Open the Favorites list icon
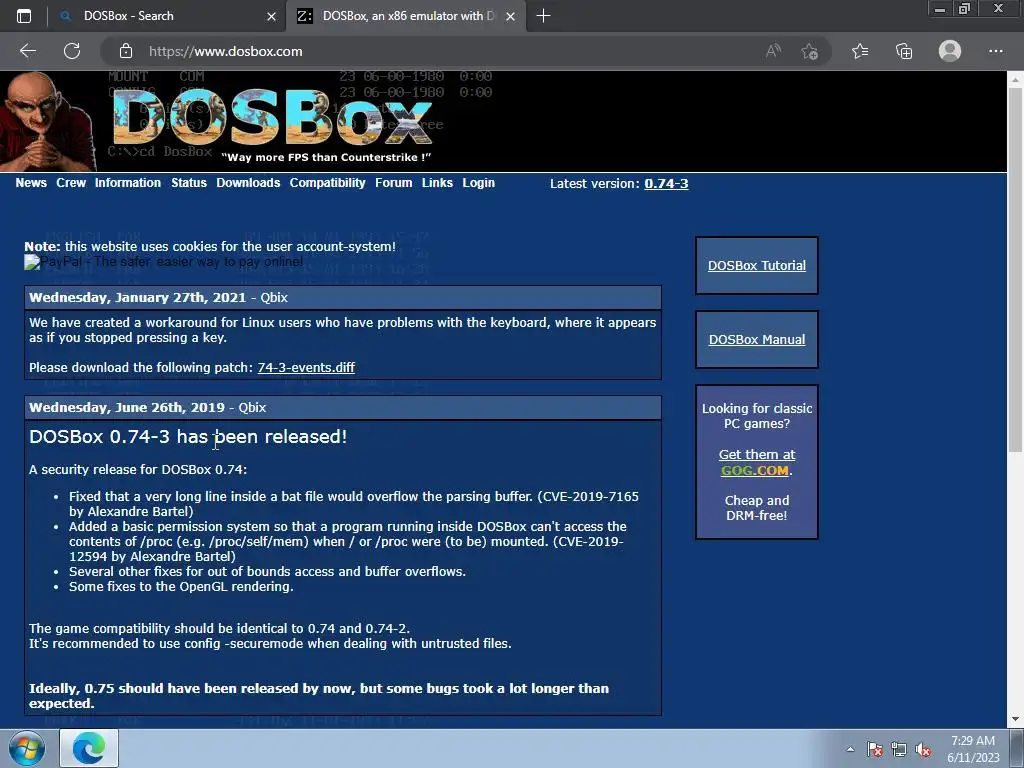The height and width of the screenshot is (768, 1024). click(x=860, y=51)
